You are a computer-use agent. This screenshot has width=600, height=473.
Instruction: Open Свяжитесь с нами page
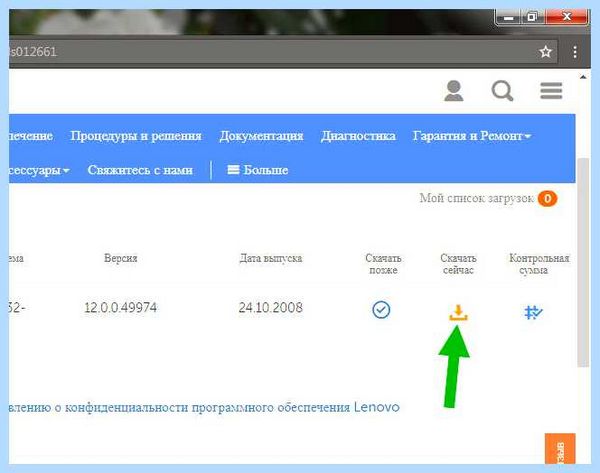[140, 170]
